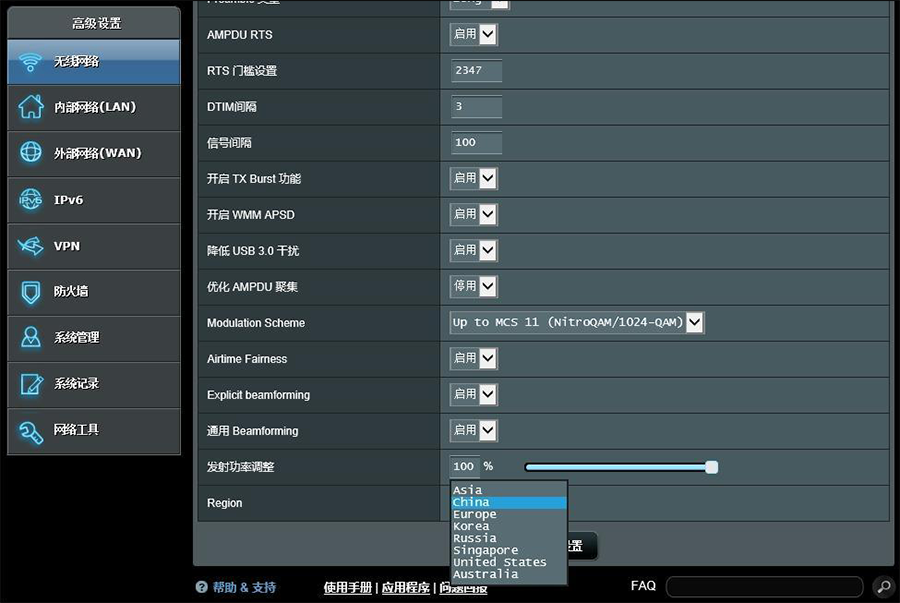Expand the Explicit beamforming dropdown
The width and height of the screenshot is (900, 603).
point(474,395)
